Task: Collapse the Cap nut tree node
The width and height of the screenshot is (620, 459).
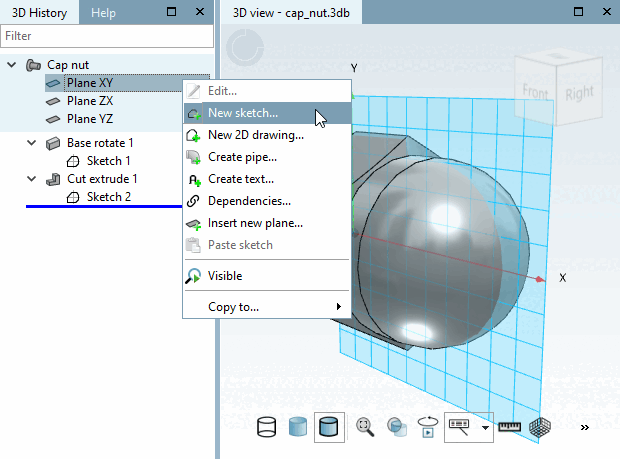Action: coord(12,65)
